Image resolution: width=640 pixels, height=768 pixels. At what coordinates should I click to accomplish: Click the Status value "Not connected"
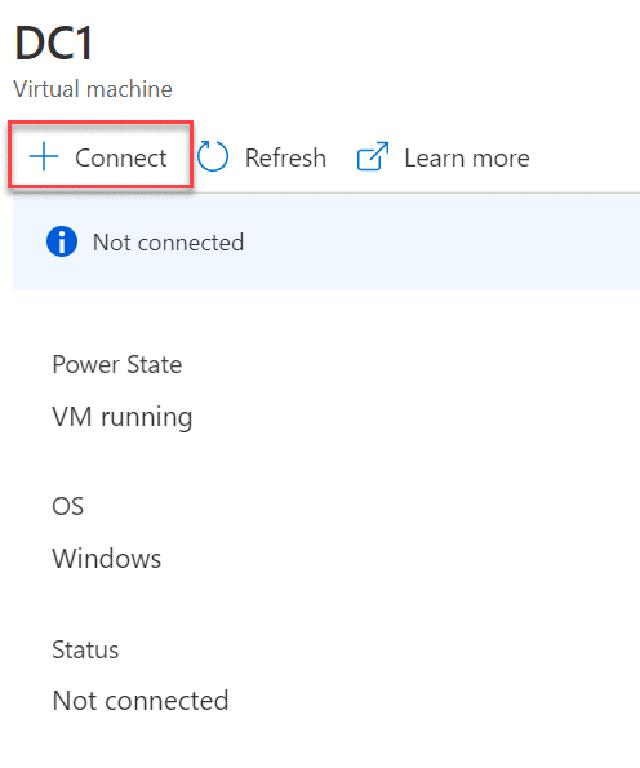pos(140,700)
